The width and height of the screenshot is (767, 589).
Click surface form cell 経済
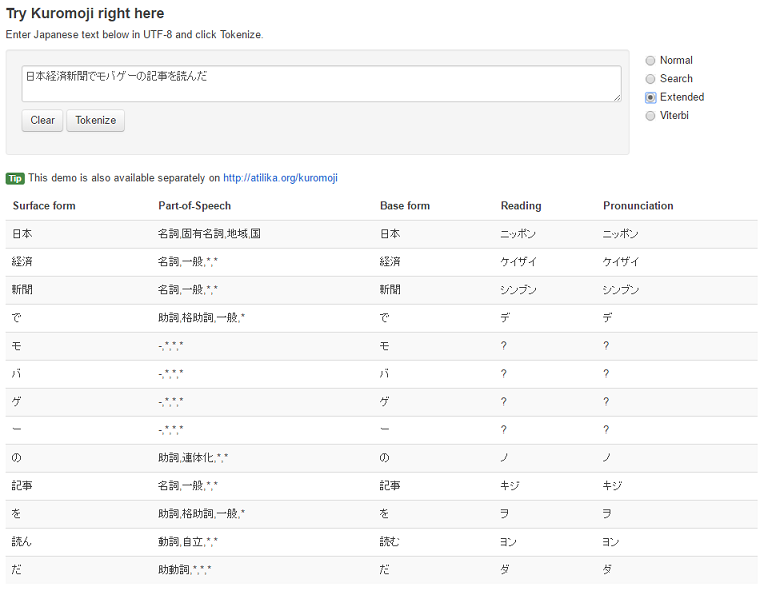pyautogui.click(x=22, y=262)
